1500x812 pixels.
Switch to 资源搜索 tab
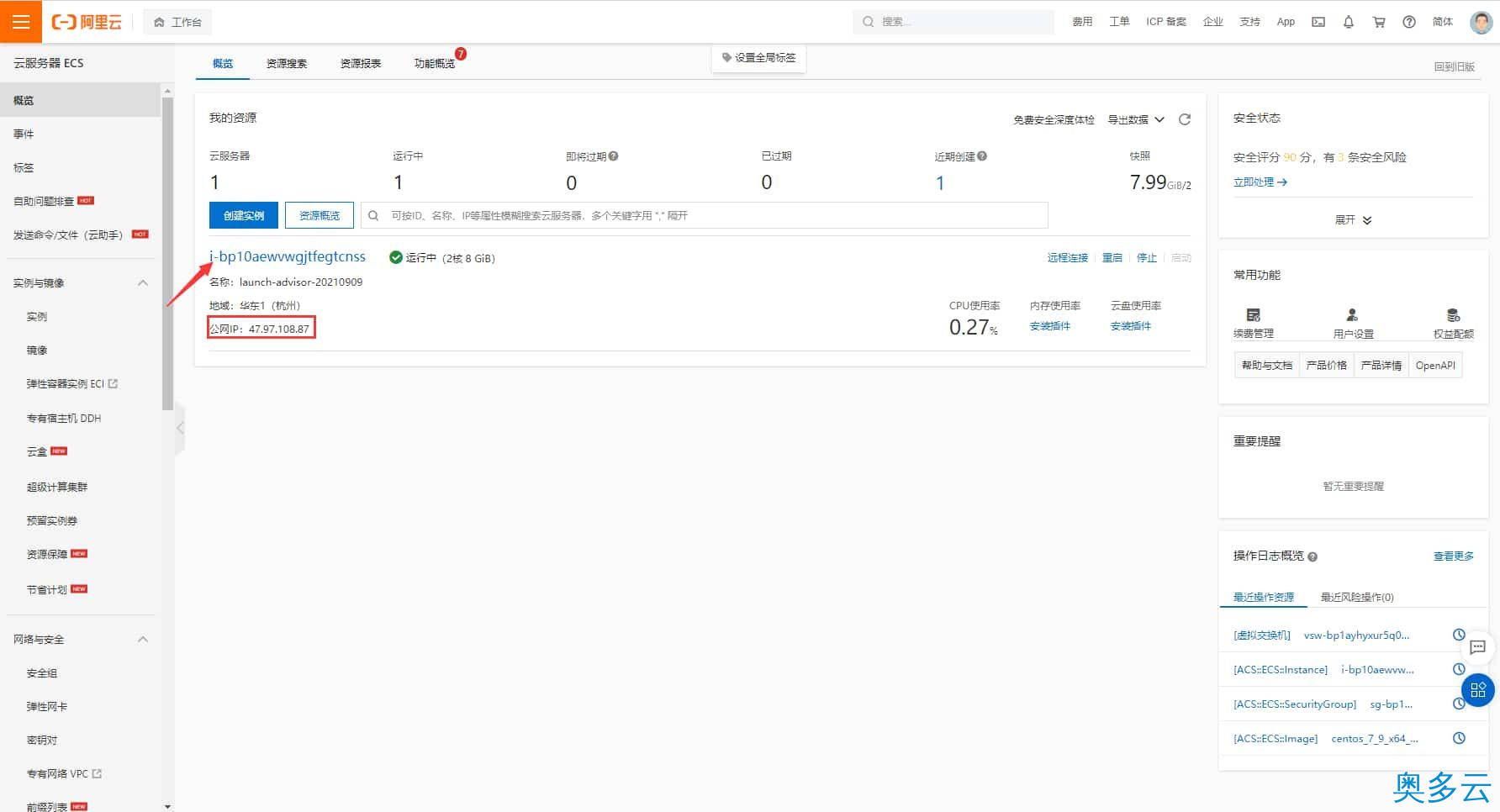[x=287, y=63]
